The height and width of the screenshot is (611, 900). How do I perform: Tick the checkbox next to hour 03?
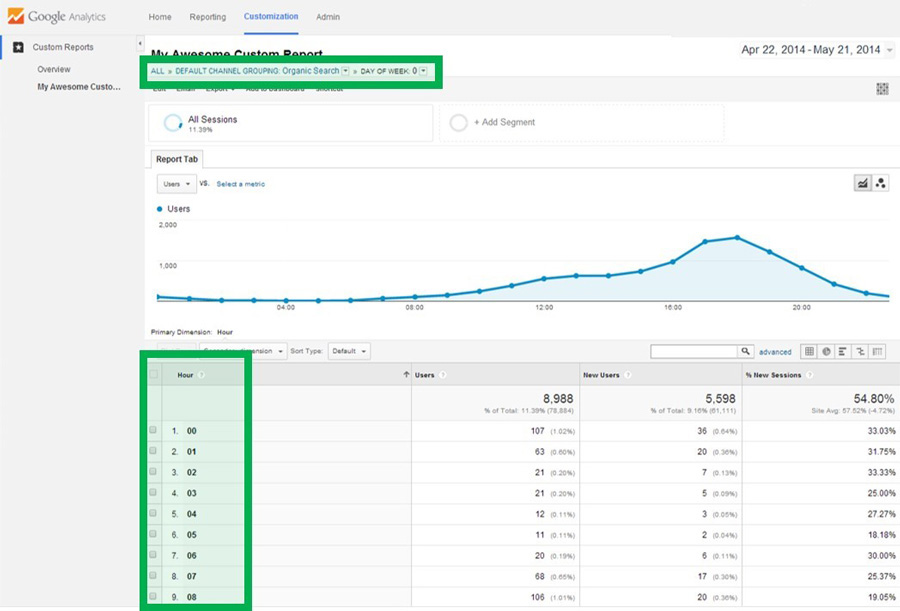pyautogui.click(x=153, y=493)
